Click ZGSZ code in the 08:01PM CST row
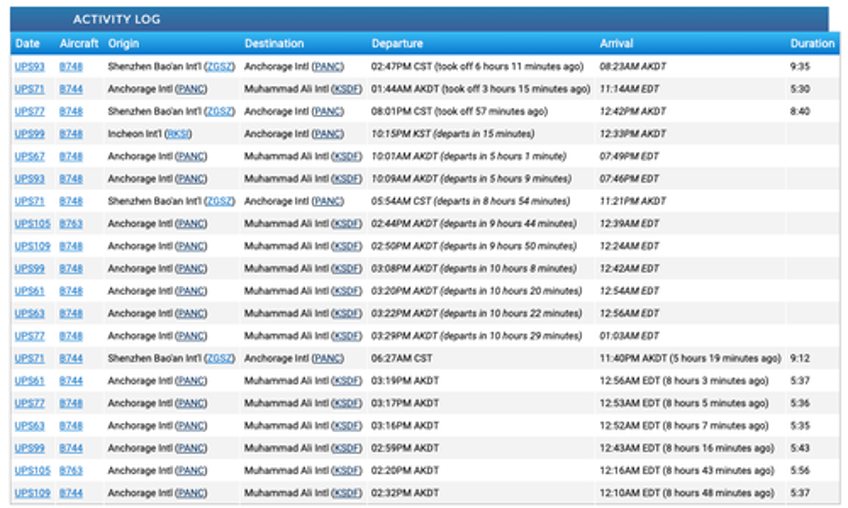The image size is (848, 508). tap(220, 111)
